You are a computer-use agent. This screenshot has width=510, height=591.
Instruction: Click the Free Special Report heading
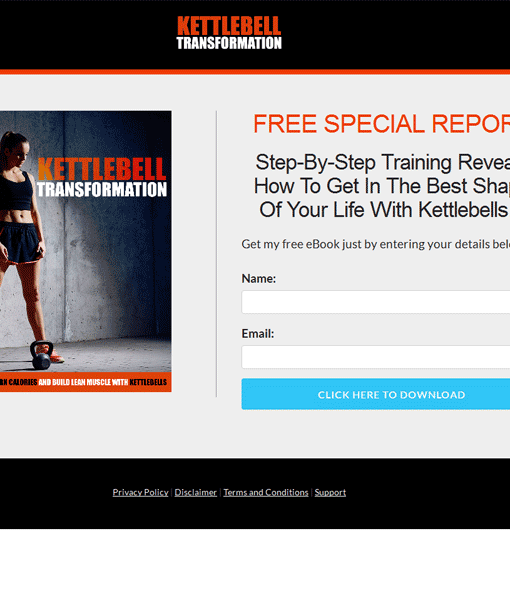point(381,124)
